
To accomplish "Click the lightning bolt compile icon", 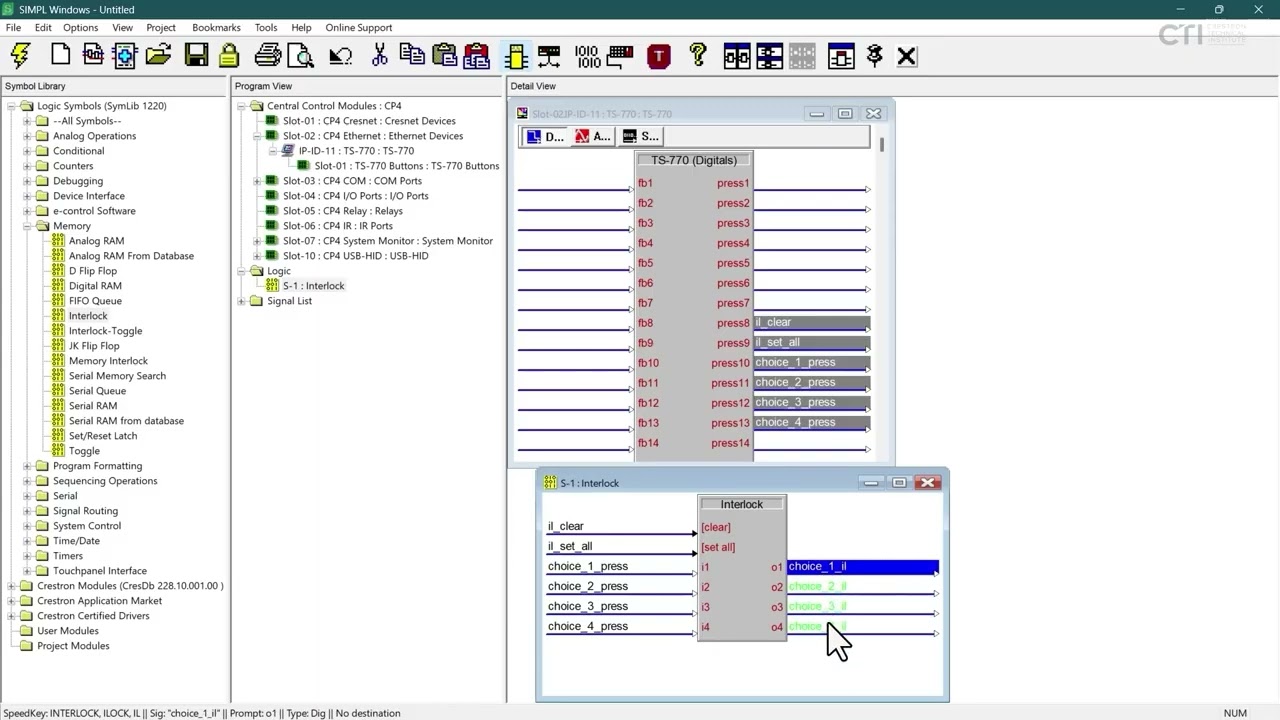I will 20,56.
